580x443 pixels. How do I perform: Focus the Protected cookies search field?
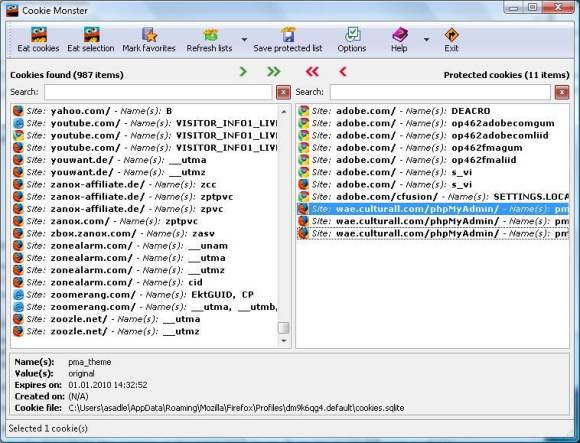point(440,92)
